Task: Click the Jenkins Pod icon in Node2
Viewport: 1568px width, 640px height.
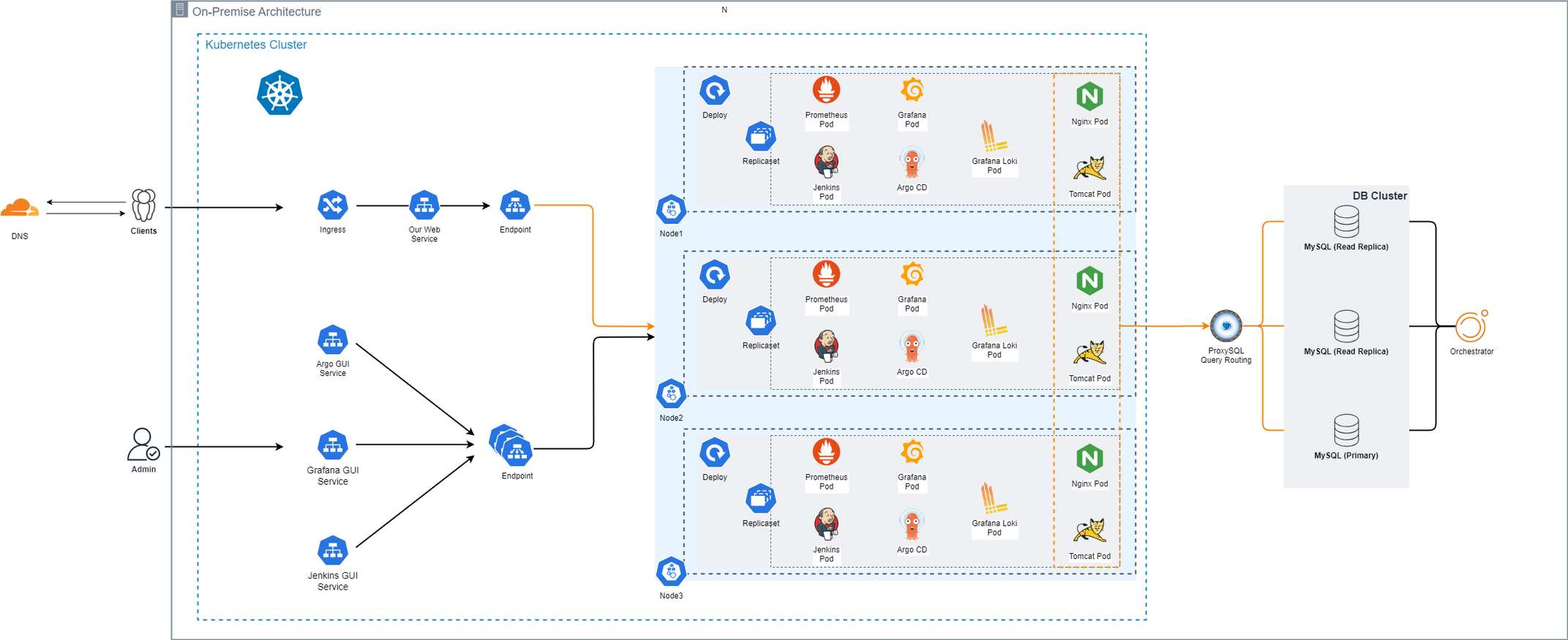Action: coord(826,346)
